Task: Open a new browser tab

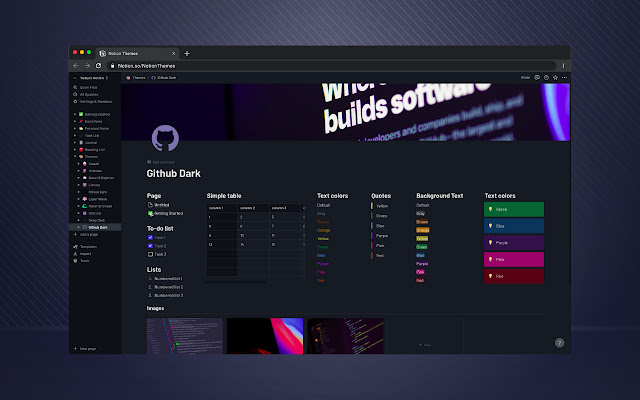Action: tap(187, 53)
